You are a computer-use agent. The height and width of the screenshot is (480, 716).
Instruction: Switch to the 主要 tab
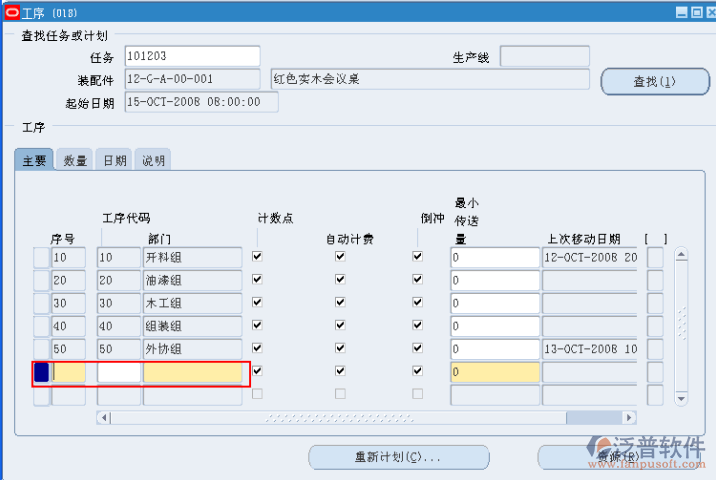[35, 160]
